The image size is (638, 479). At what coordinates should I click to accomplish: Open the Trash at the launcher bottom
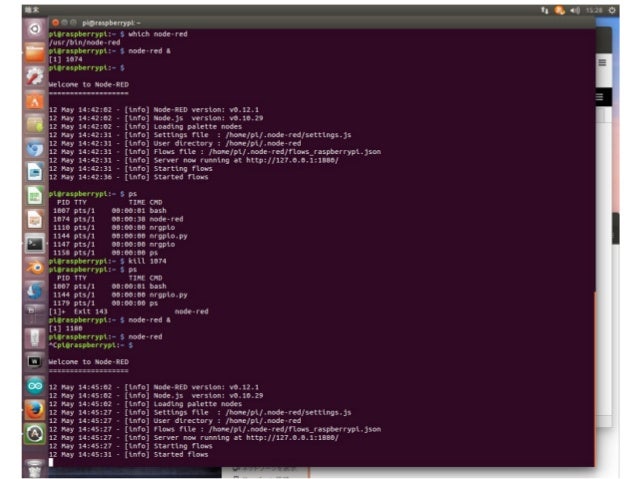pos(35,468)
